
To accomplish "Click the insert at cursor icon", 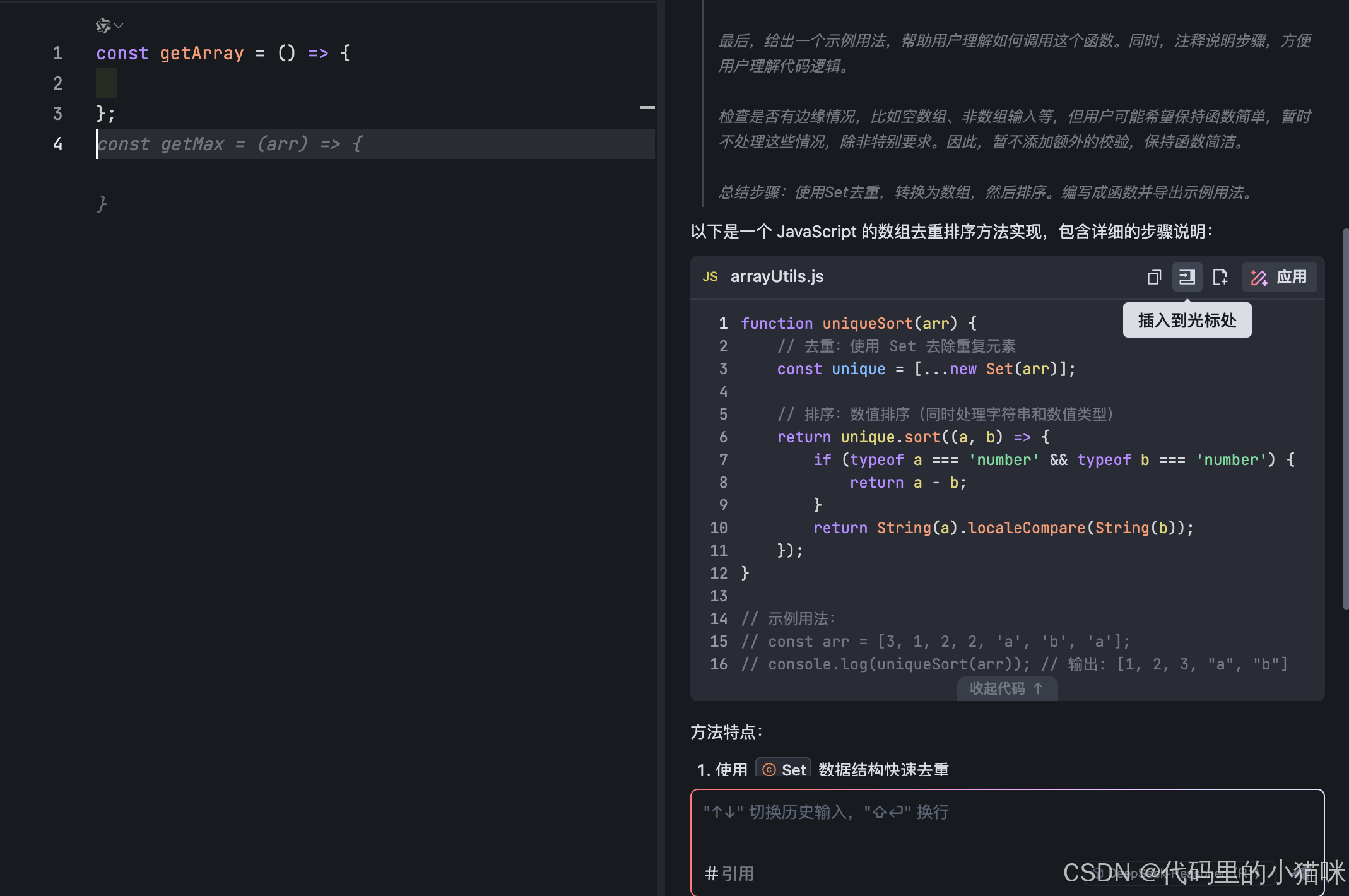I will (x=1187, y=277).
